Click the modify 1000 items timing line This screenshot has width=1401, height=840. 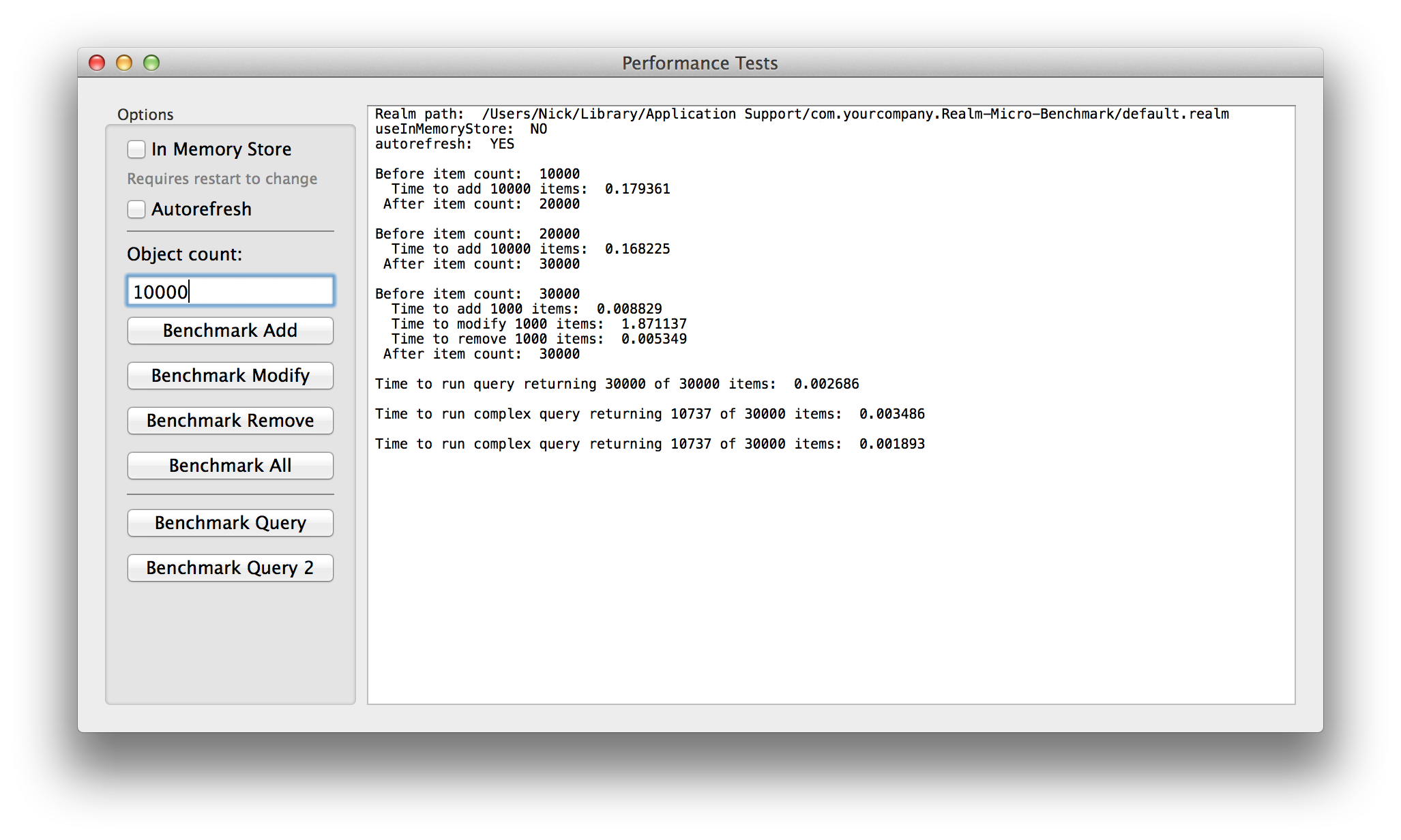click(x=539, y=324)
